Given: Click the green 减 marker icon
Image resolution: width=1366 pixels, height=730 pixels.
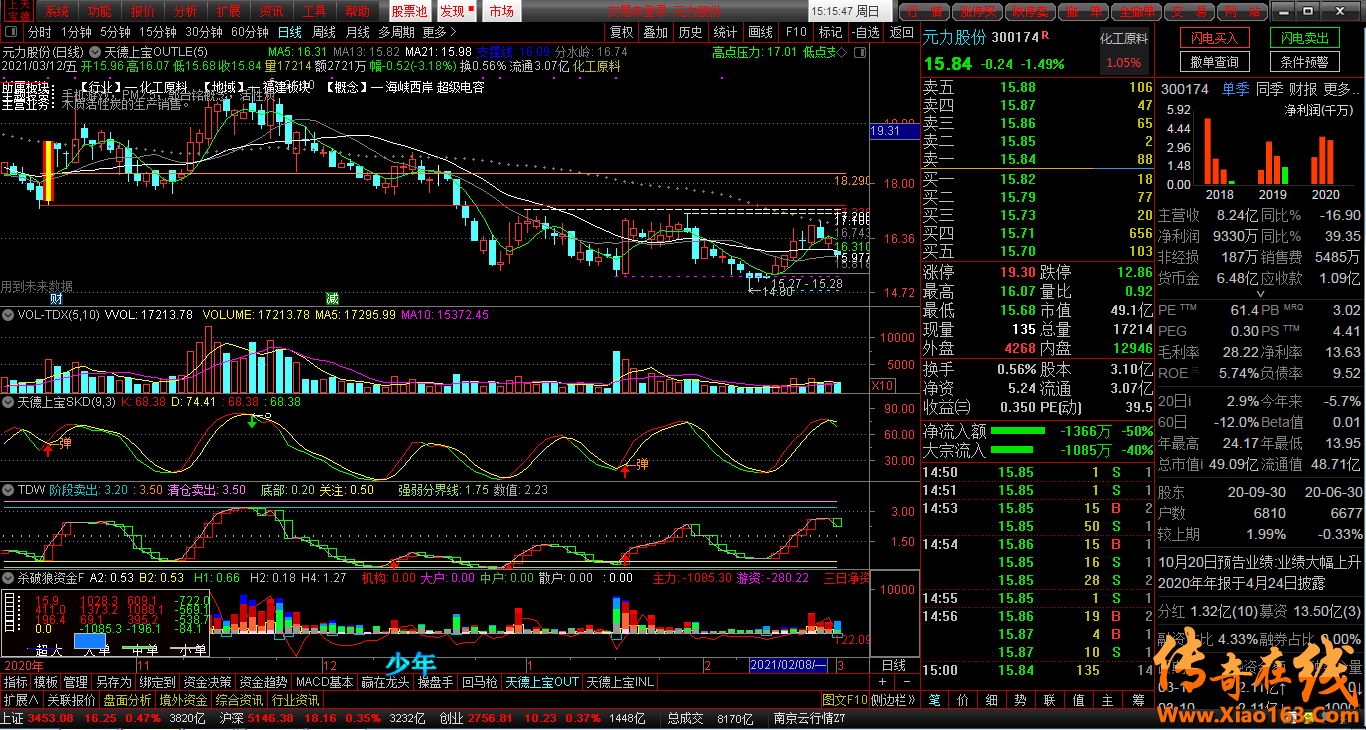Looking at the screenshot, I should pos(331,298).
